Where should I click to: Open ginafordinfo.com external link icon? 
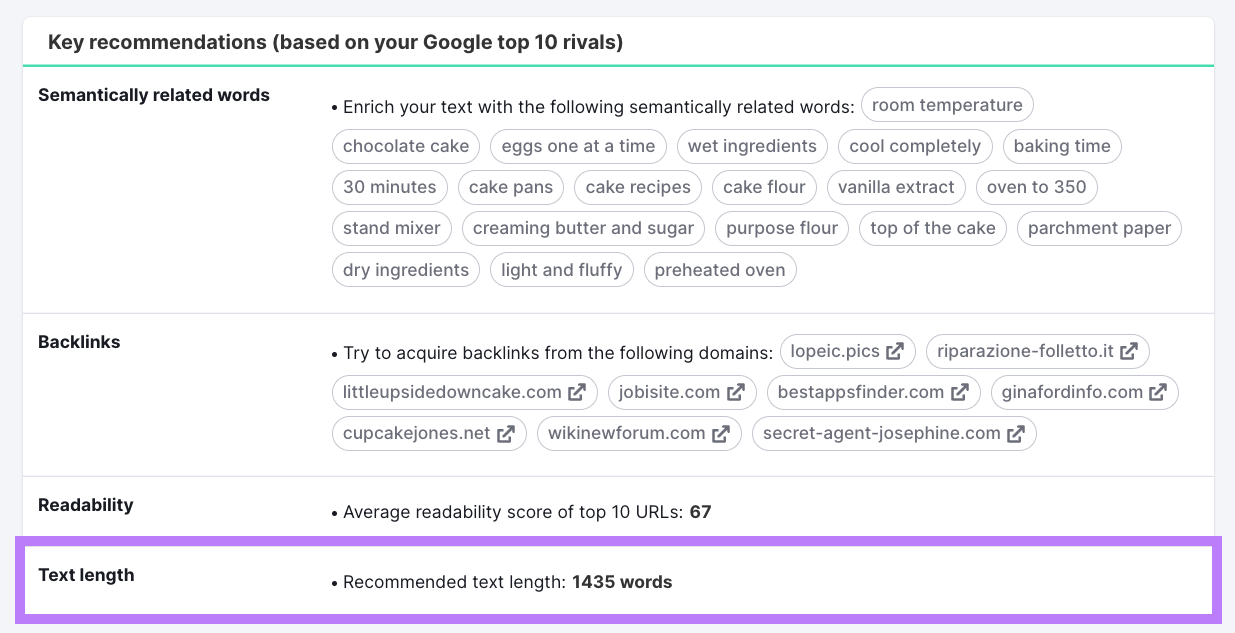point(1158,392)
